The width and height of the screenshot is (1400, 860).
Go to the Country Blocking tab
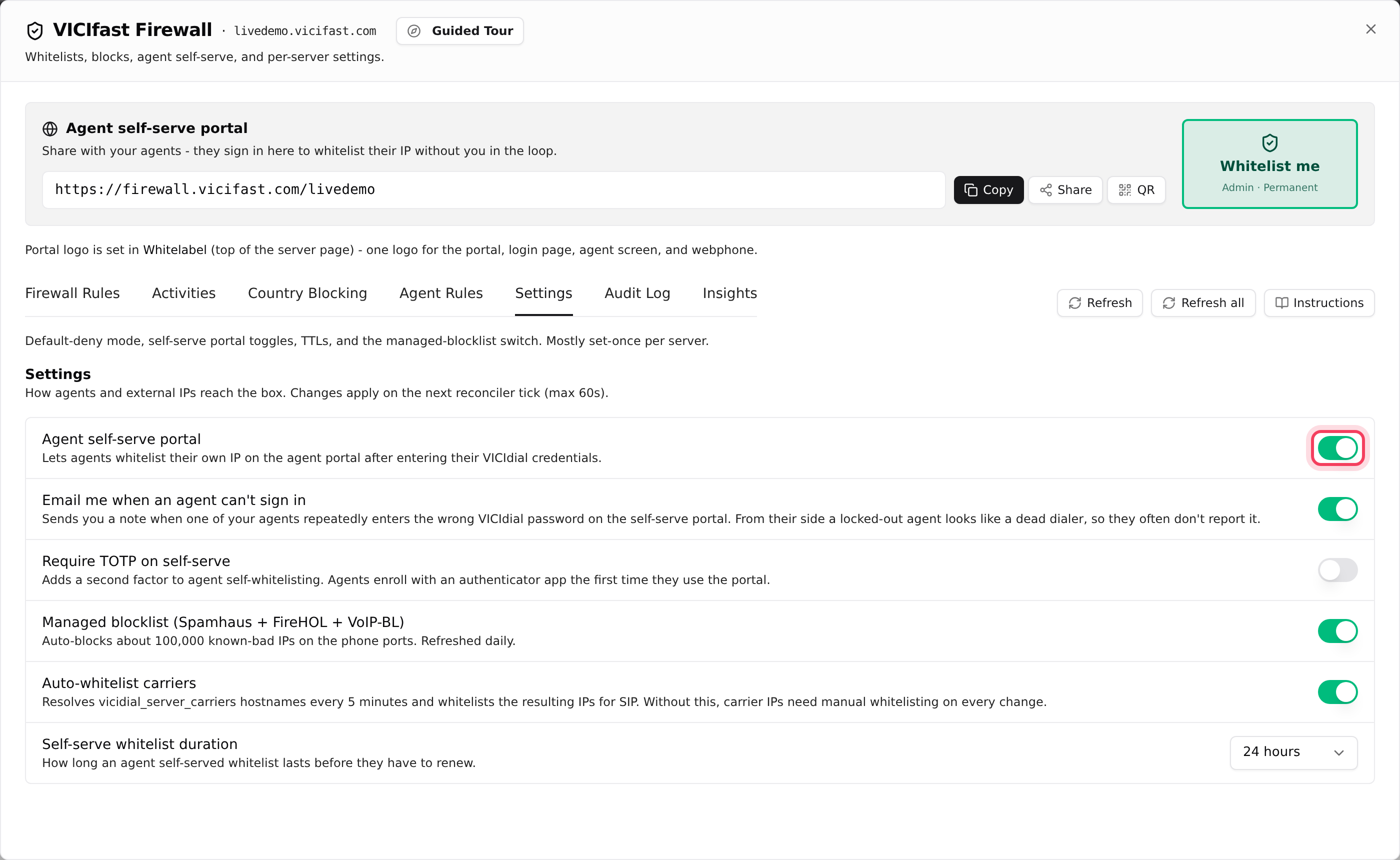(307, 293)
